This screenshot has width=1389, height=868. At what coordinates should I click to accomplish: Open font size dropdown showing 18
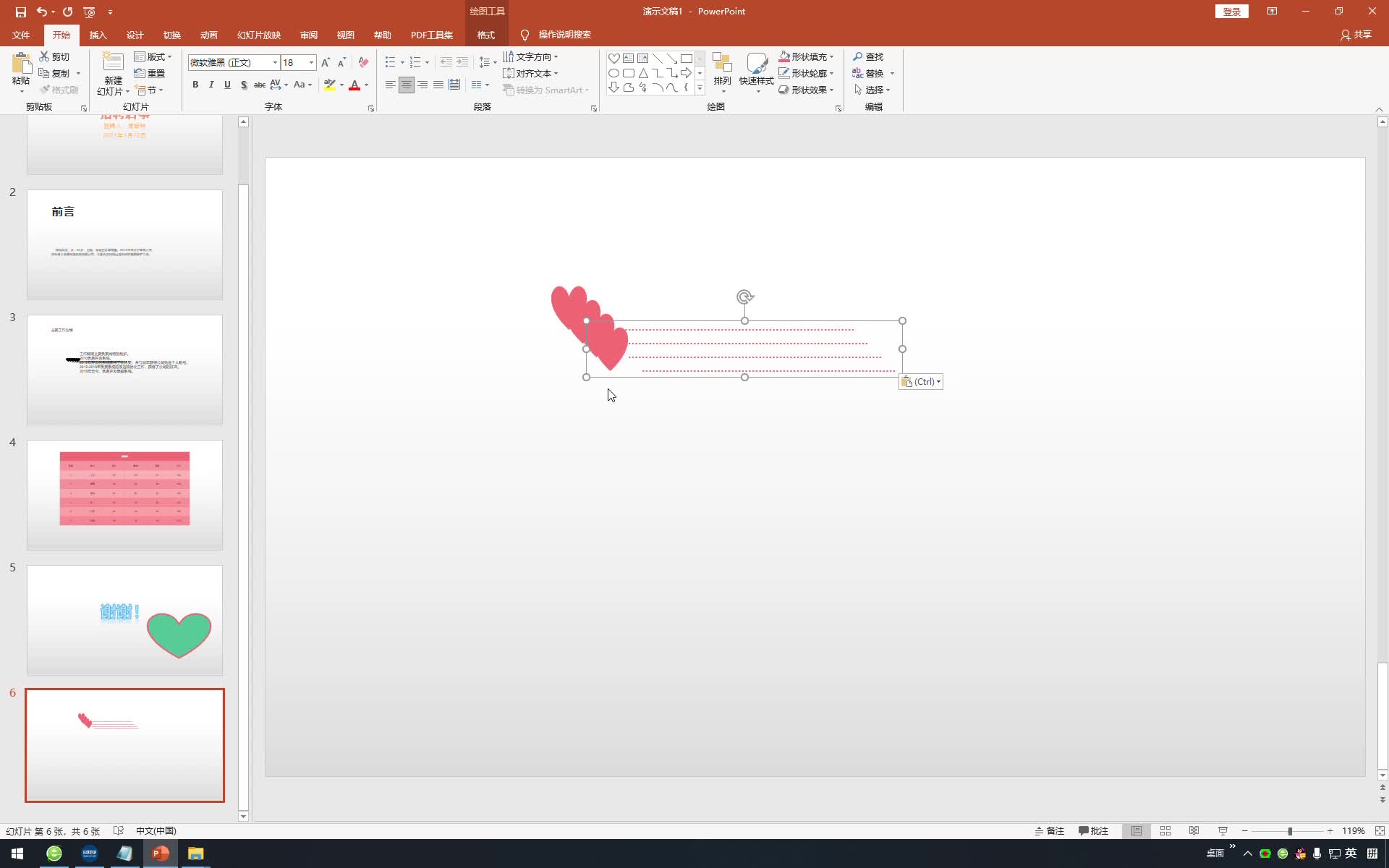[x=312, y=63]
